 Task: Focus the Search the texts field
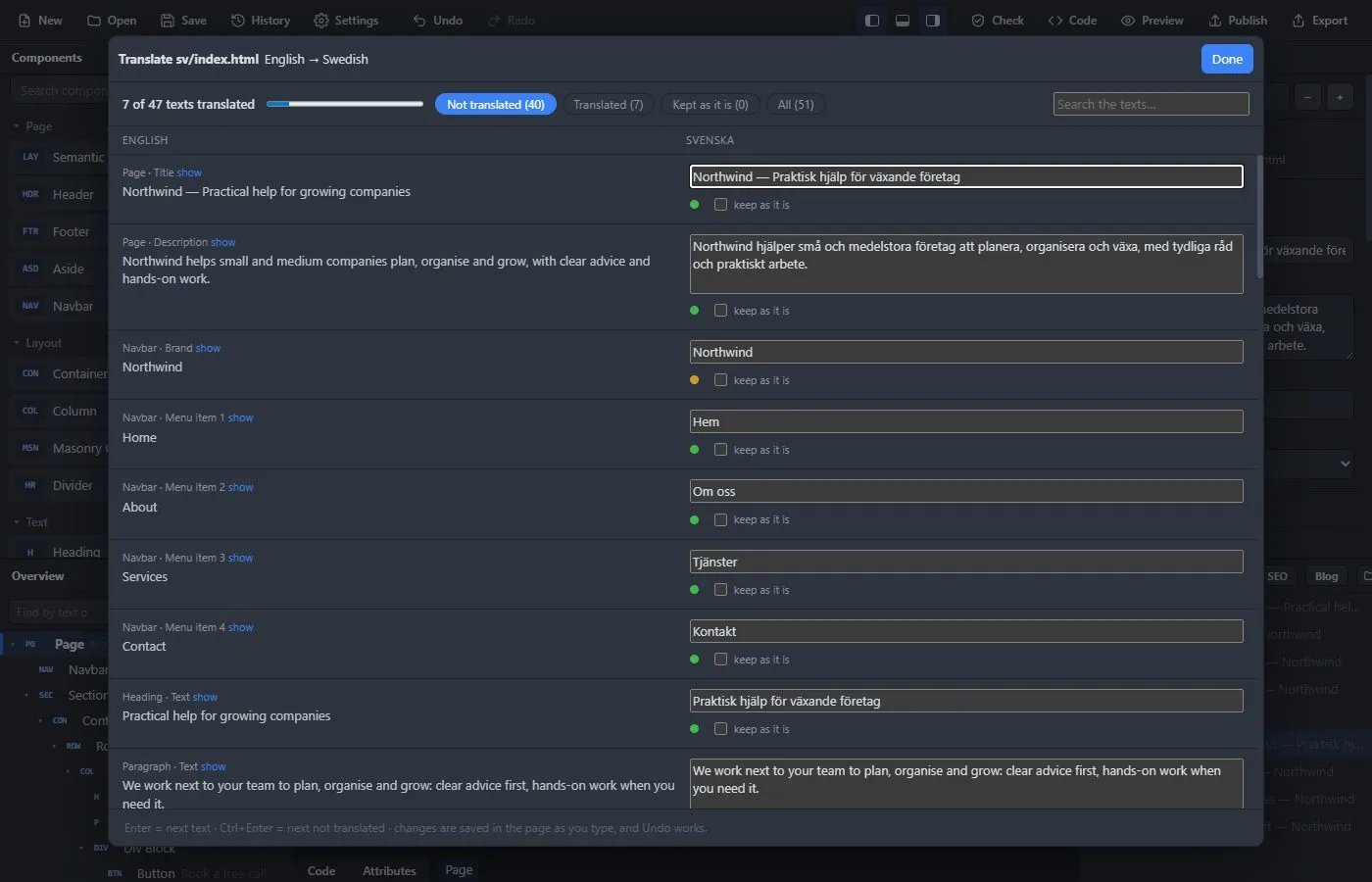point(1151,104)
